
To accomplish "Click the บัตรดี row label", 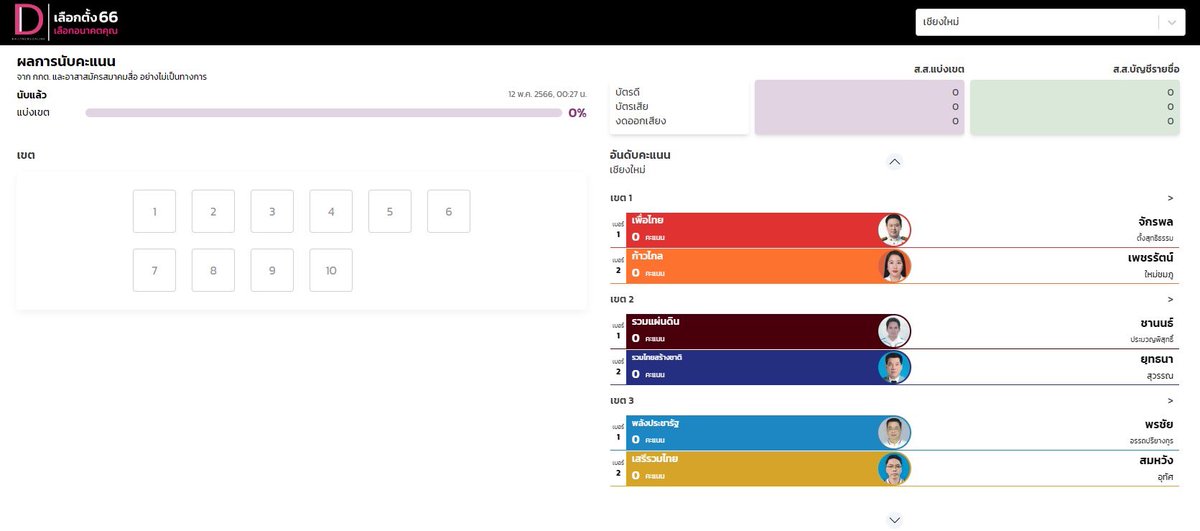I will click(x=628, y=92).
